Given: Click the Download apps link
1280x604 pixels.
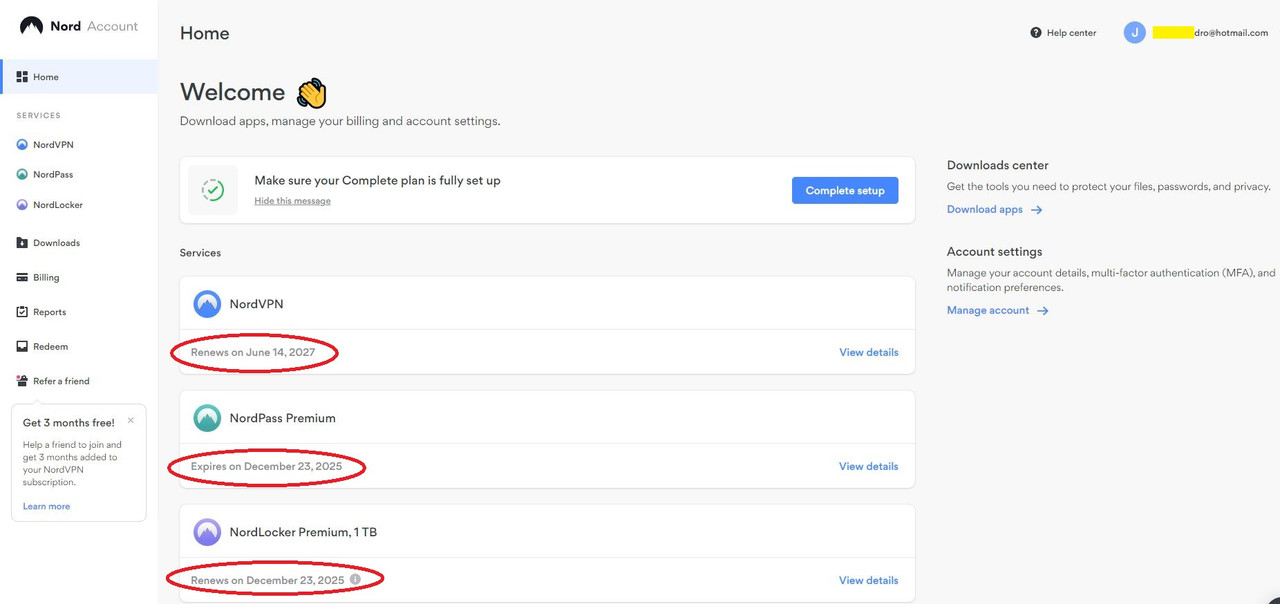Looking at the screenshot, I should 985,210.
